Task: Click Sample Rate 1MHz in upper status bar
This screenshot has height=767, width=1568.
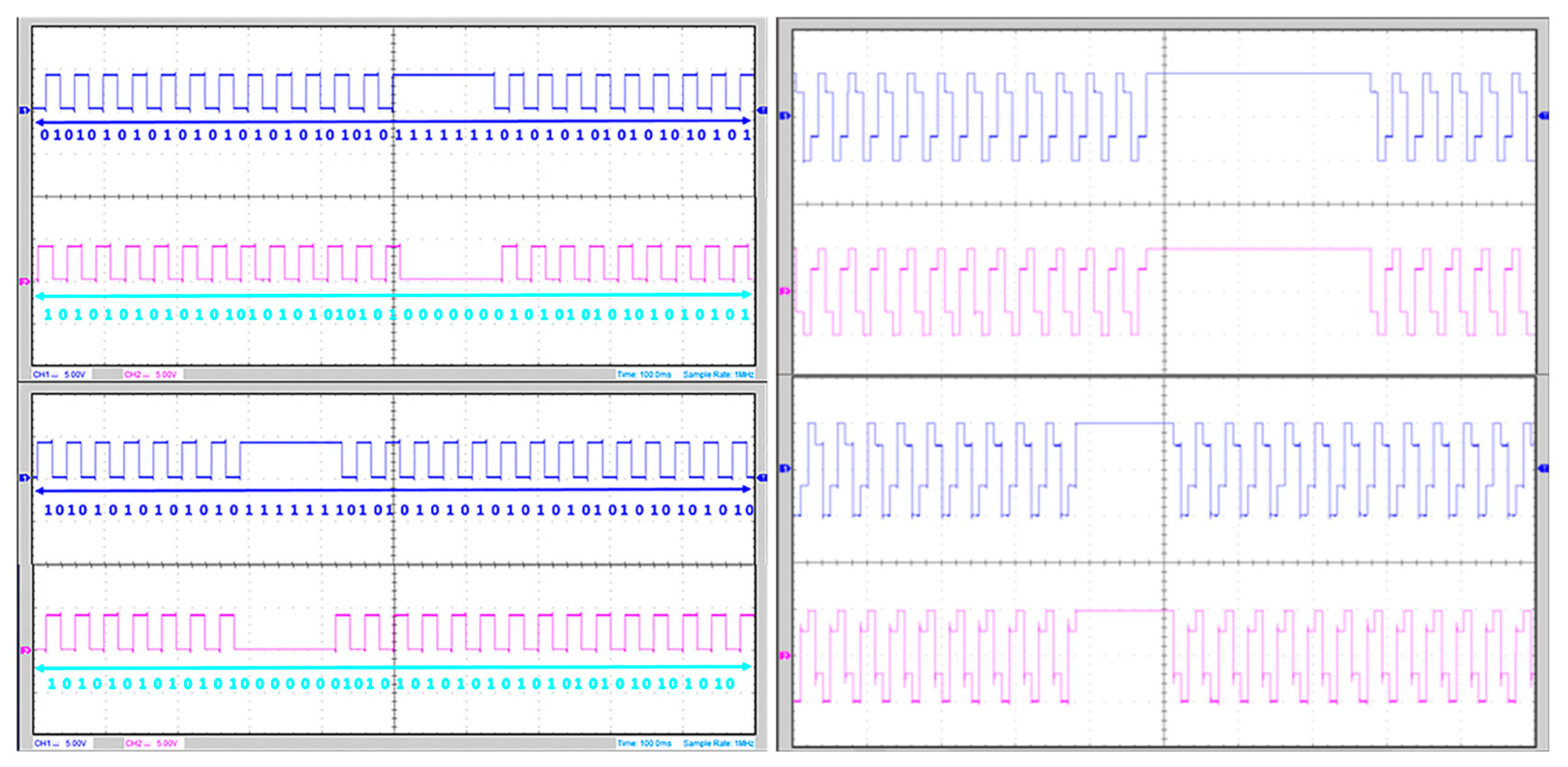Action: coord(718,374)
